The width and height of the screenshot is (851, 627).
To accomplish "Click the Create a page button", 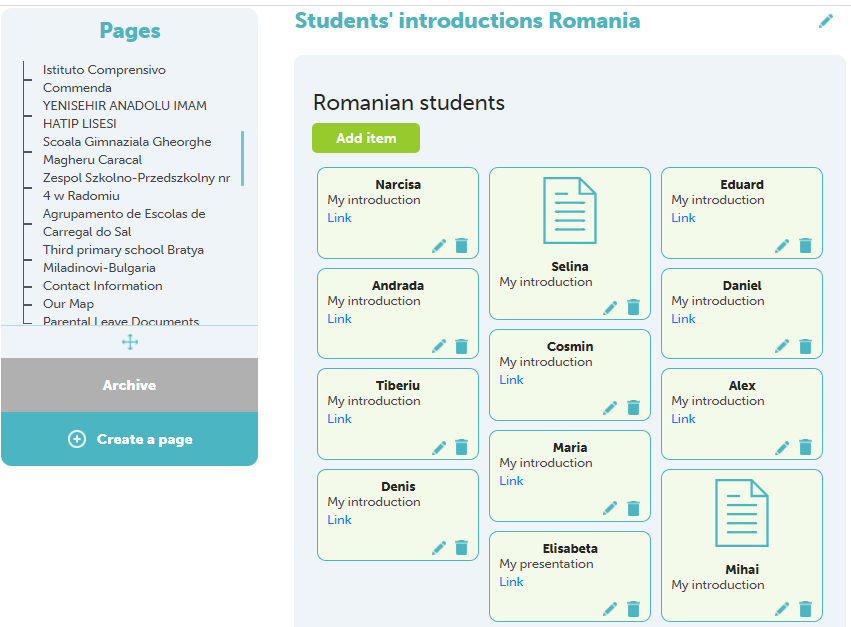I will [130, 439].
